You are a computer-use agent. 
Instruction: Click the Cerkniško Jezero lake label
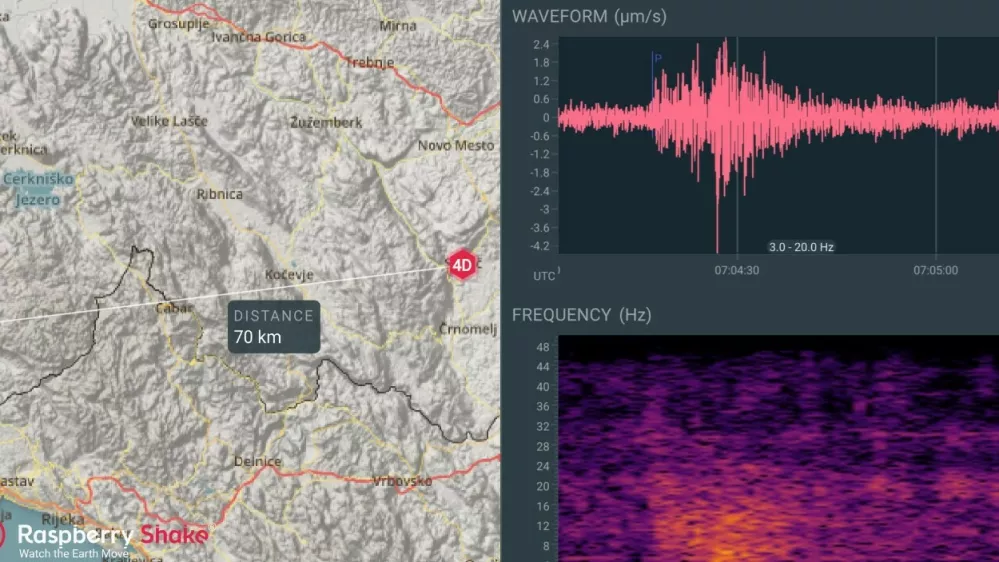coord(32,189)
